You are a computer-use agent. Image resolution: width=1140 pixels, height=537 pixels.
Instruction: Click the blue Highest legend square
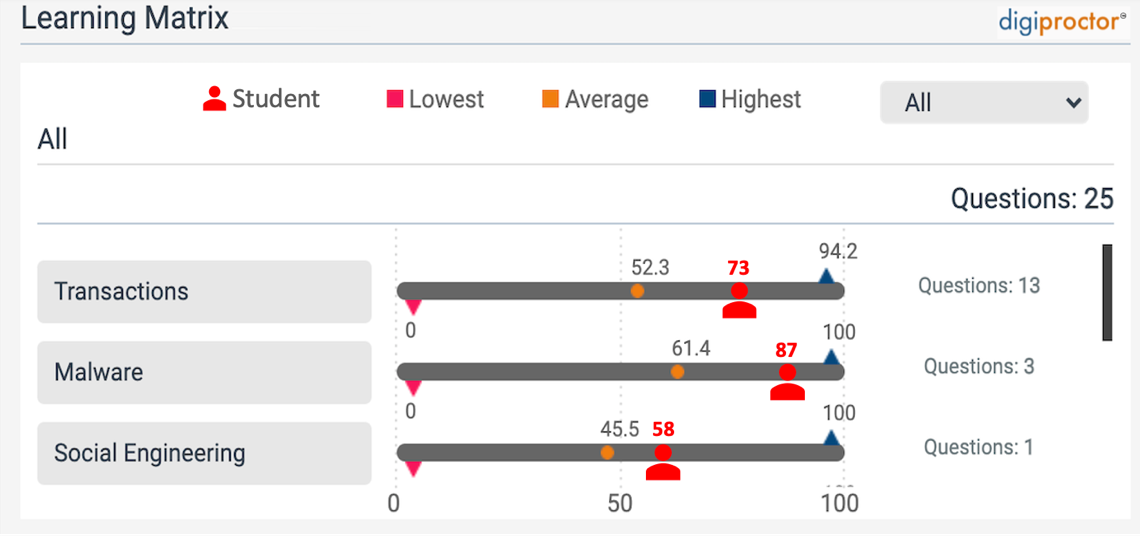click(707, 99)
